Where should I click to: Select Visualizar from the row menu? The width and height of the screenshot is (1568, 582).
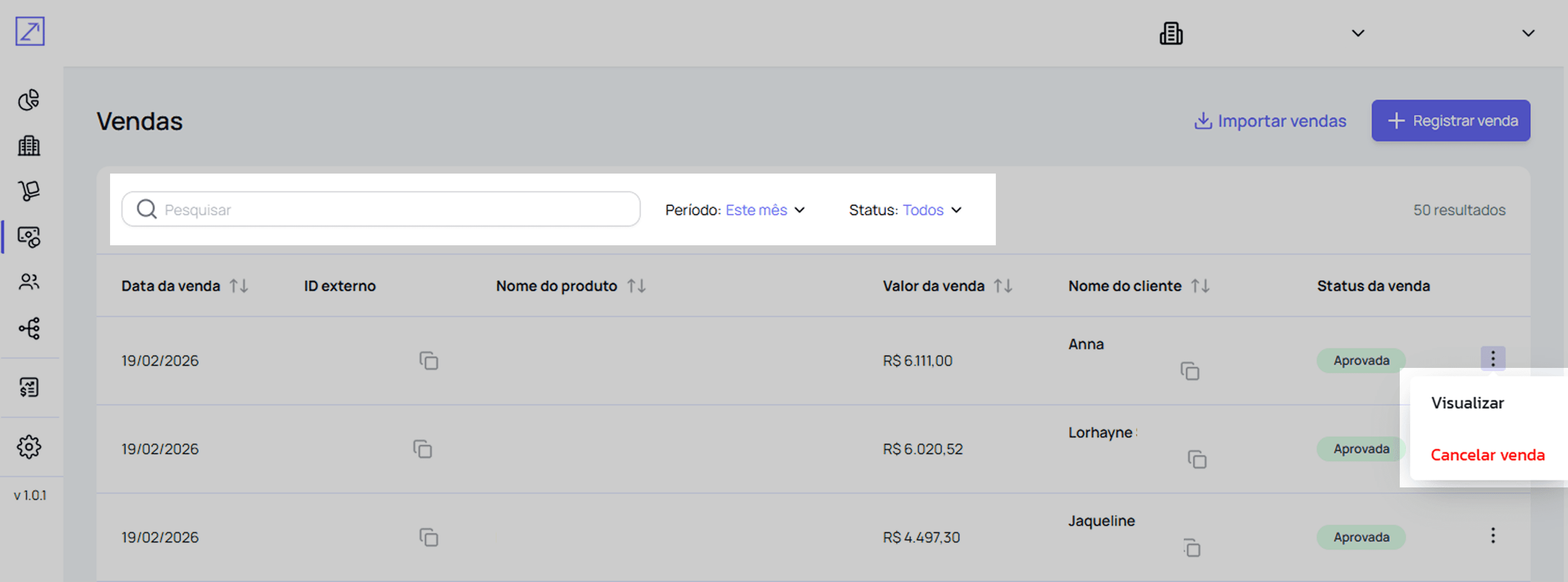tap(1467, 403)
